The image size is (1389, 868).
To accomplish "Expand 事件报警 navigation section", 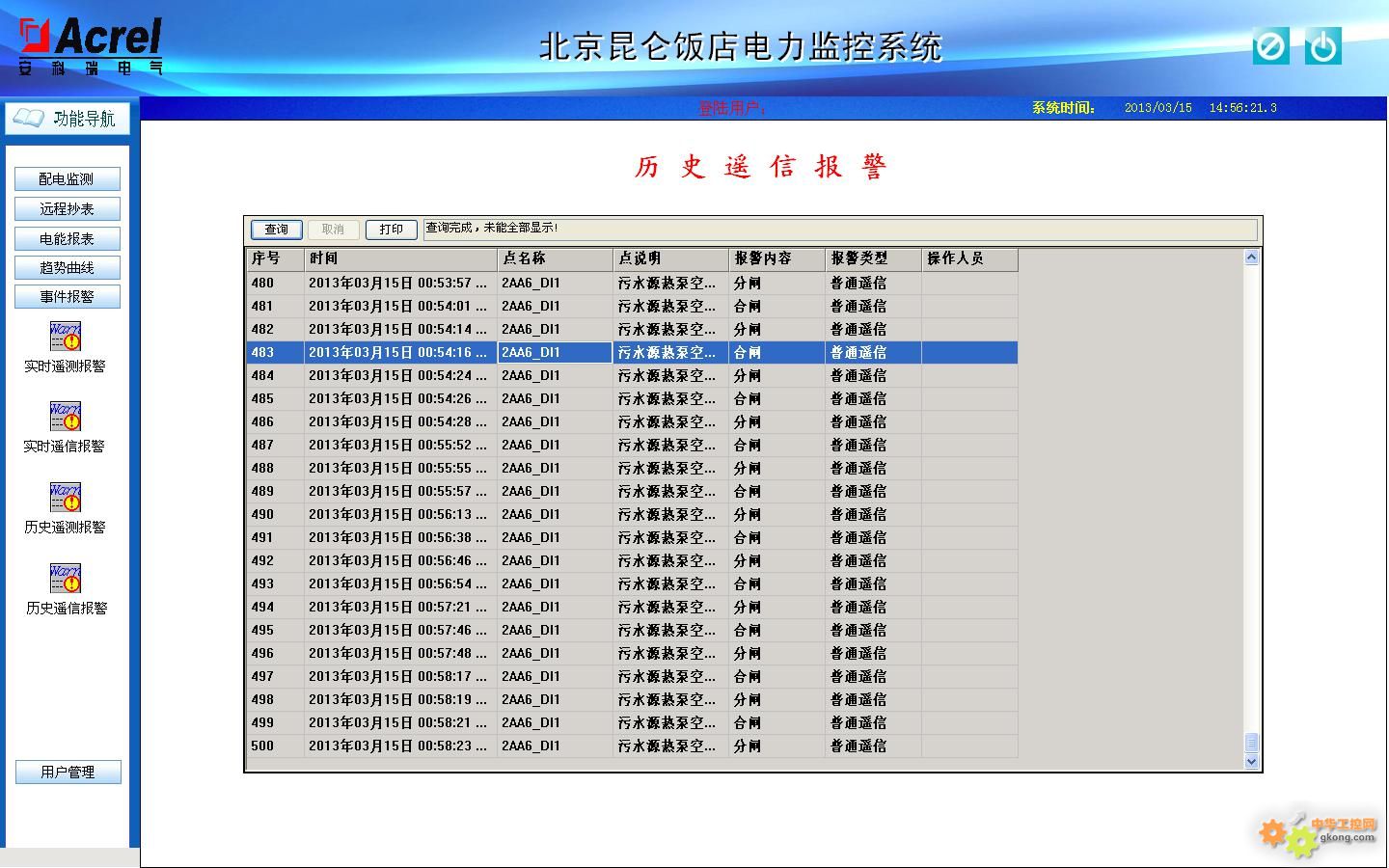I will pos(68,297).
